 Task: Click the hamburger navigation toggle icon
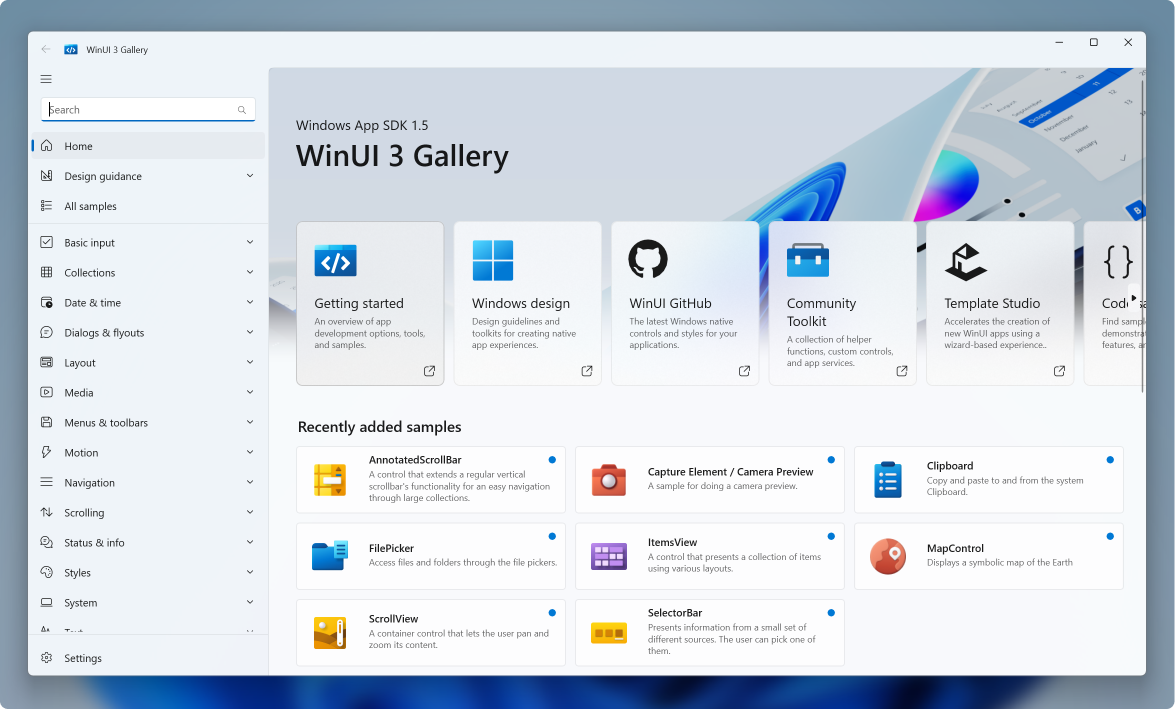pyautogui.click(x=46, y=79)
